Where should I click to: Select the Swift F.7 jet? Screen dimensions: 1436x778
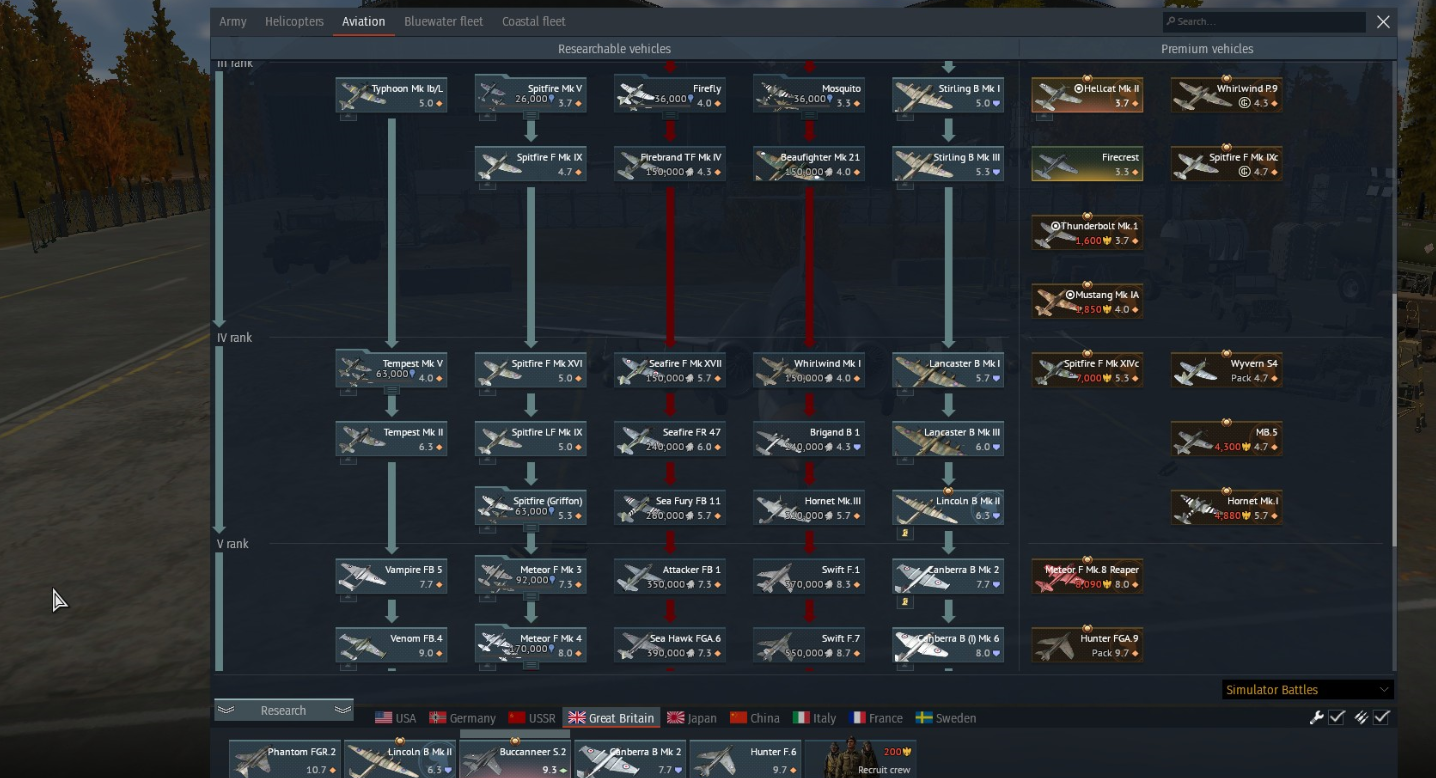808,646
